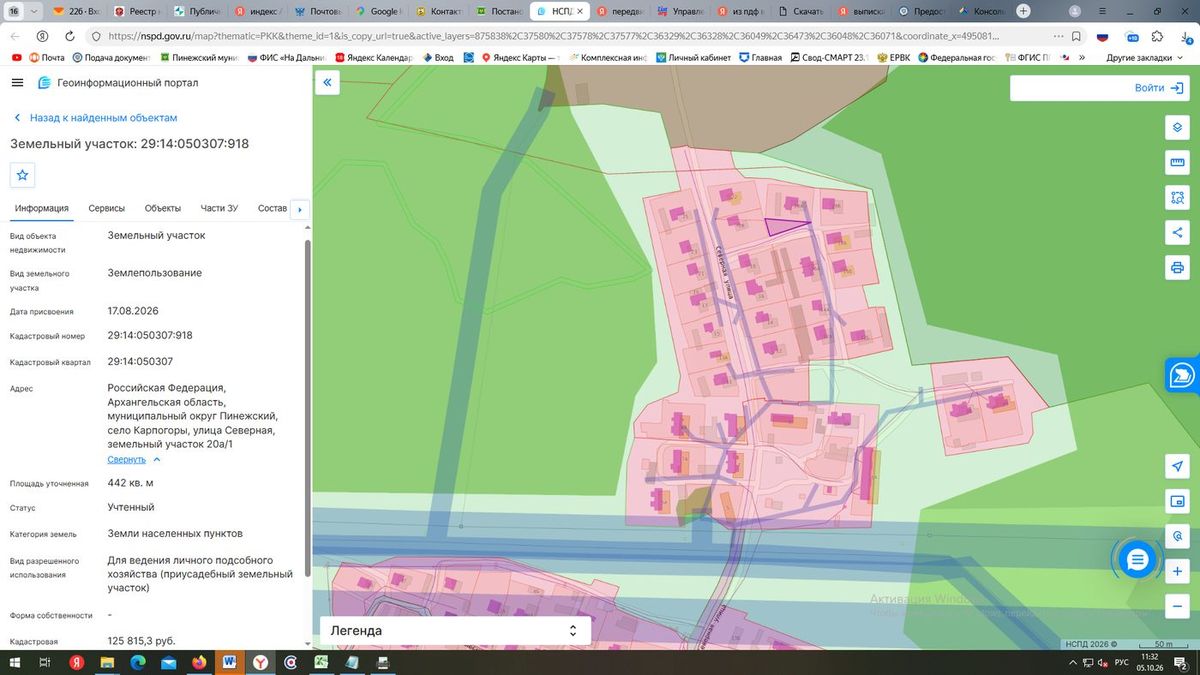Click the Войти login button

[1099, 88]
